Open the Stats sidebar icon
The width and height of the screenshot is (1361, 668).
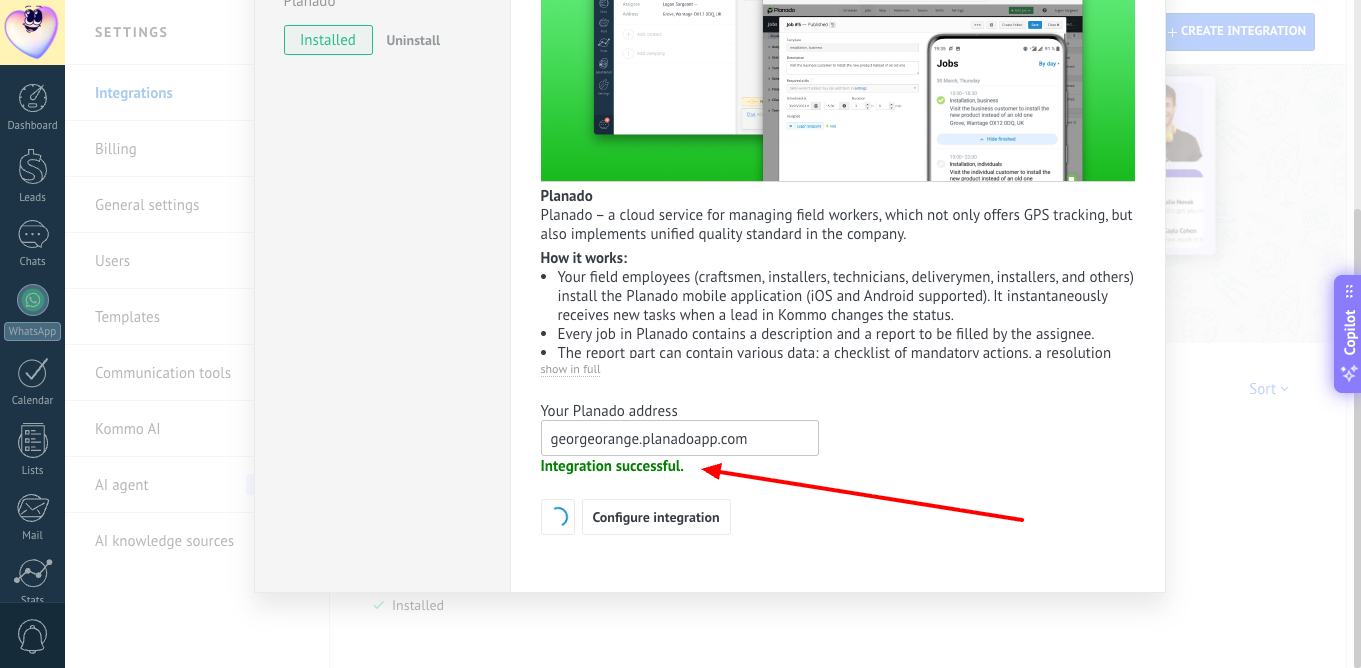[32, 581]
